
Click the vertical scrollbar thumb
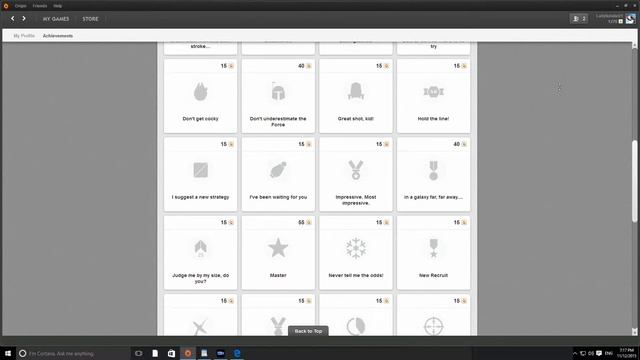634,181
